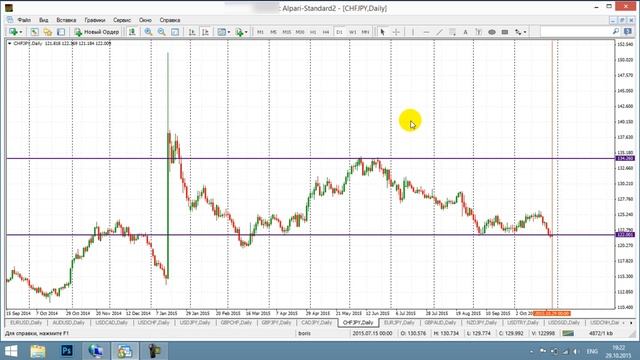The width and height of the screenshot is (640, 360).
Task: Toggle chart shift icon
Action: pyautogui.click(x=205, y=32)
